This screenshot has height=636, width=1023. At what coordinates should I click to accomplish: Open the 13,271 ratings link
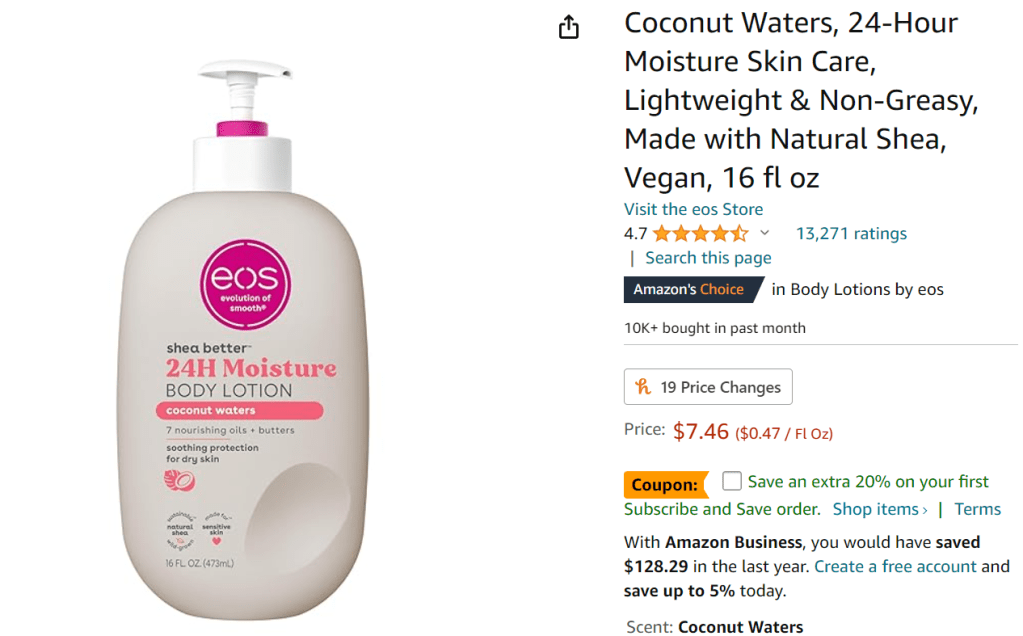tap(851, 234)
